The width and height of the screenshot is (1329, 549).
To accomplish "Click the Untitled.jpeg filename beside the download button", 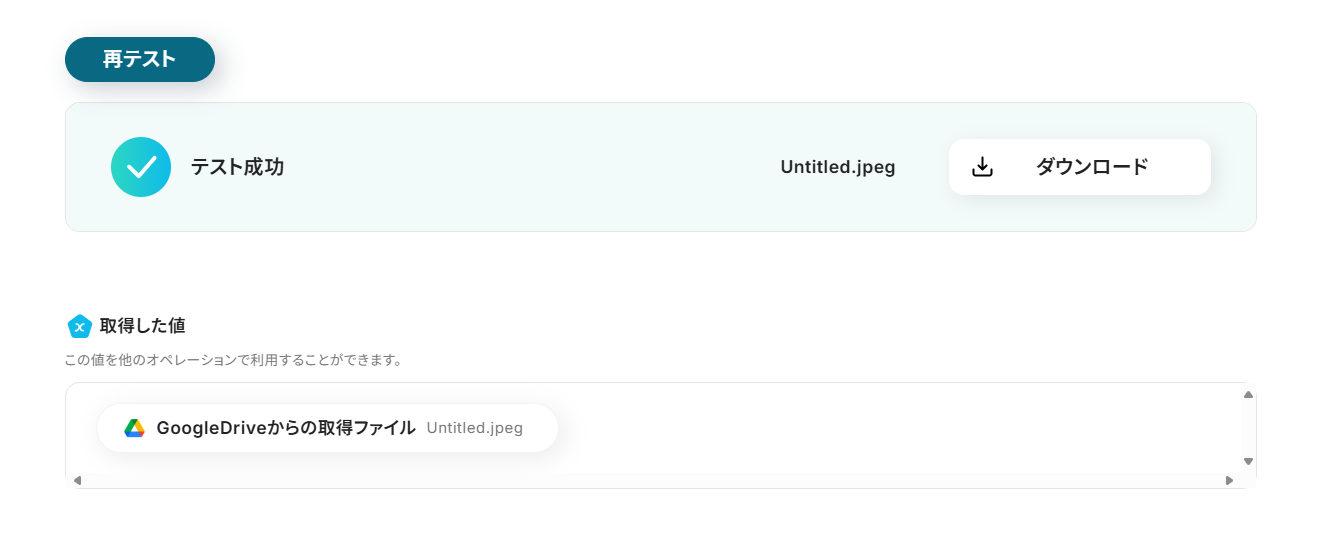I will 837,167.
